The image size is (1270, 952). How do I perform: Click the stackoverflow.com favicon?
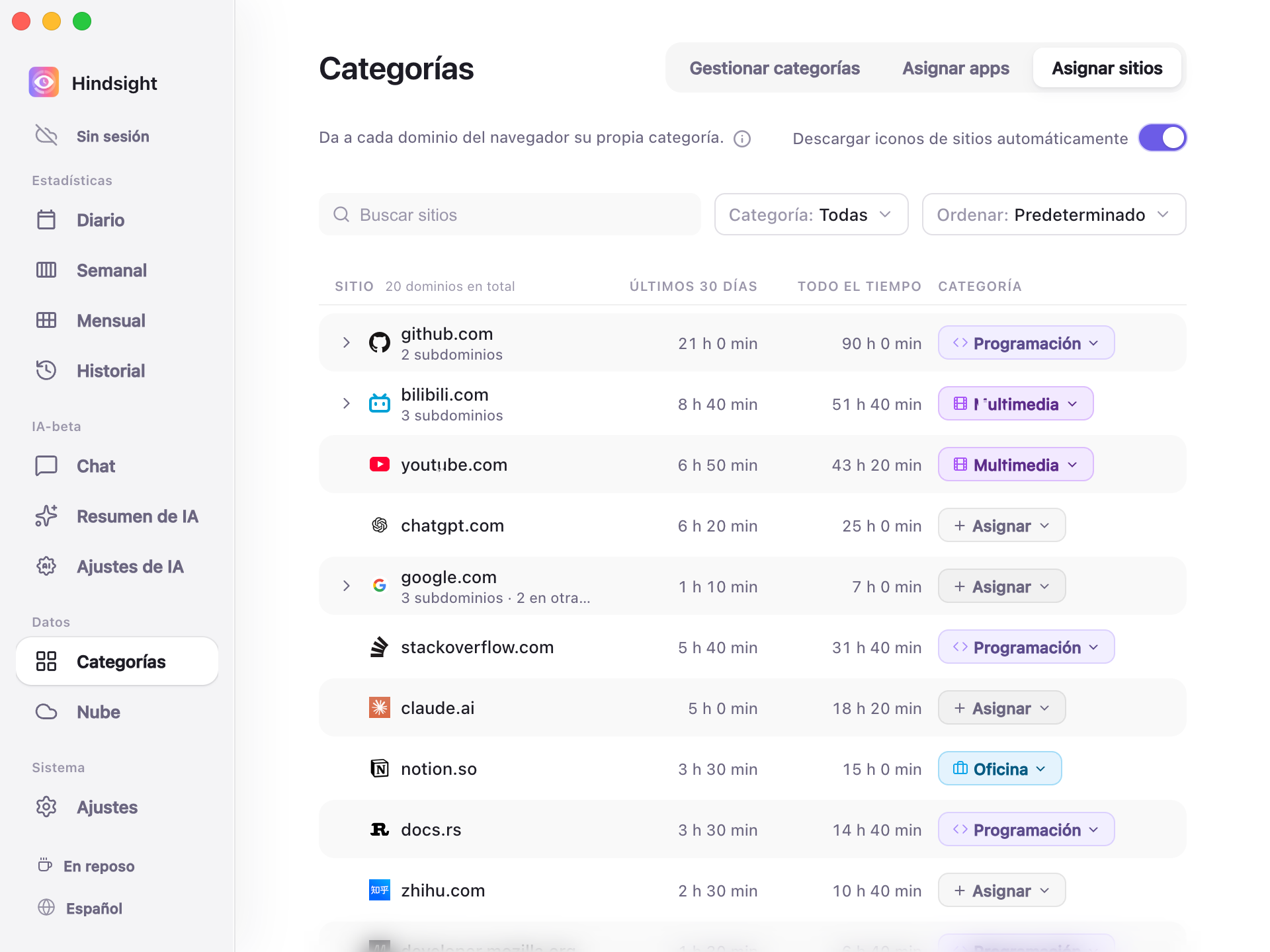coord(380,647)
